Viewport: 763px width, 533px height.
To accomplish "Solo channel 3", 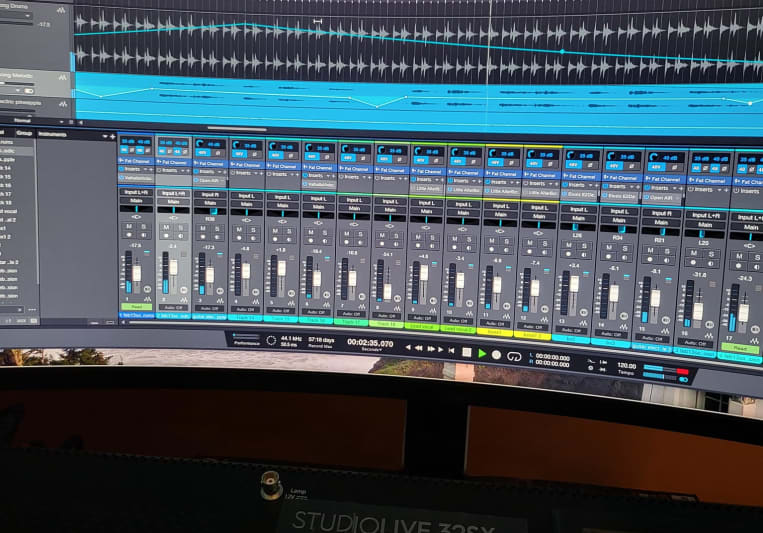I will [x=217, y=229].
